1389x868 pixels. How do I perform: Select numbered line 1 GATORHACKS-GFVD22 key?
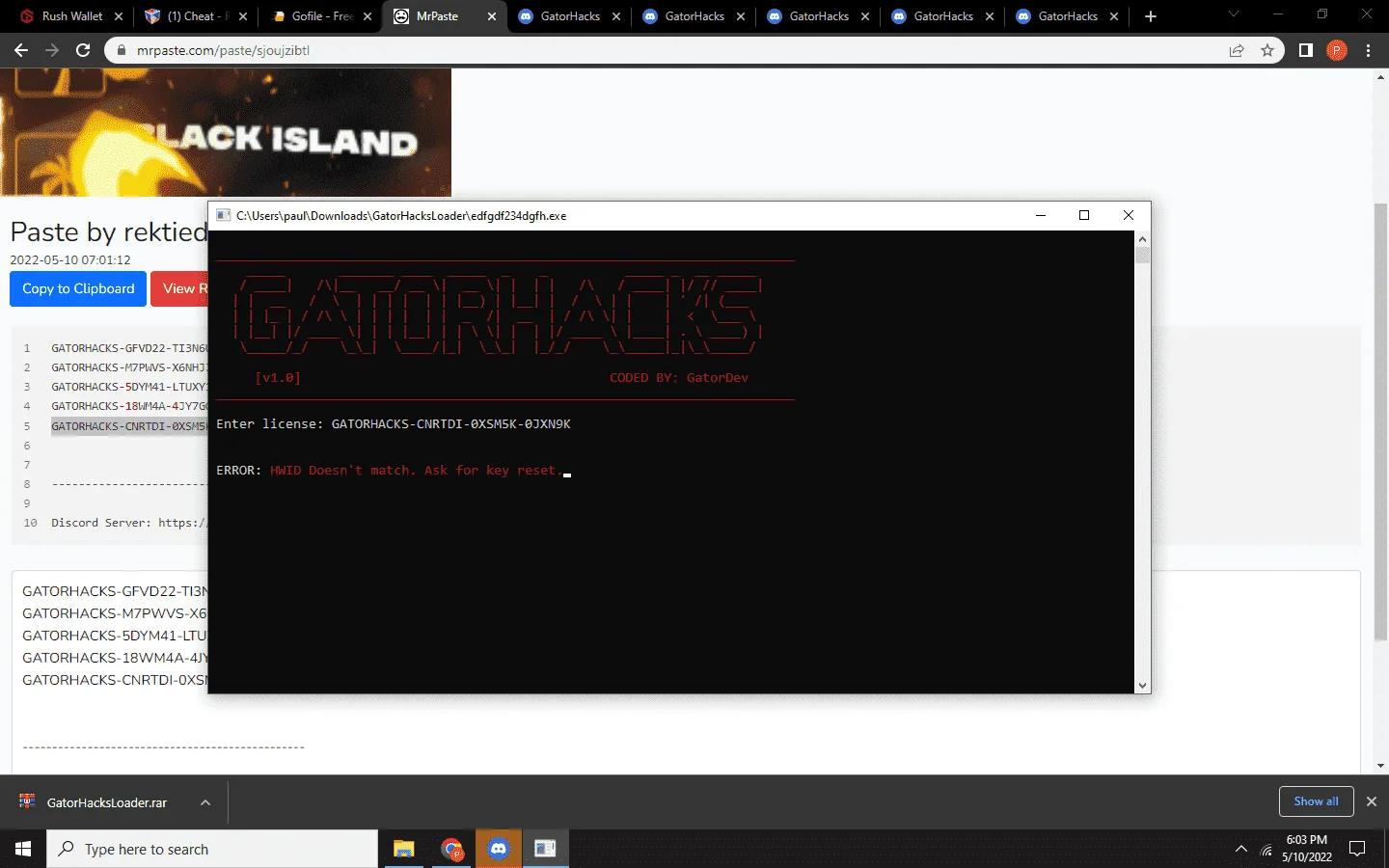click(129, 348)
